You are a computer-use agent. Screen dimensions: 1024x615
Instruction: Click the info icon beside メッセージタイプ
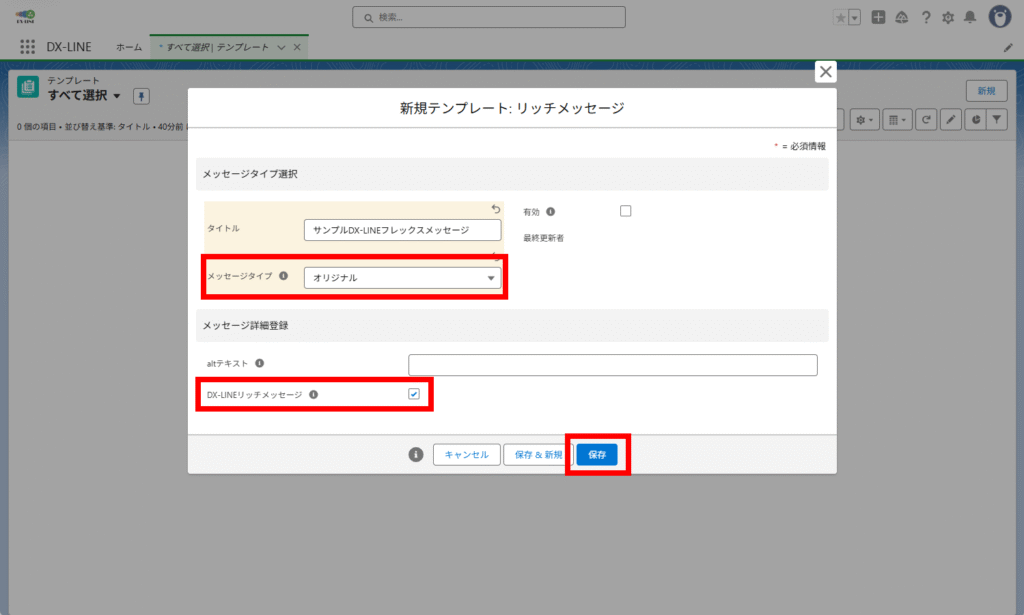click(x=284, y=277)
